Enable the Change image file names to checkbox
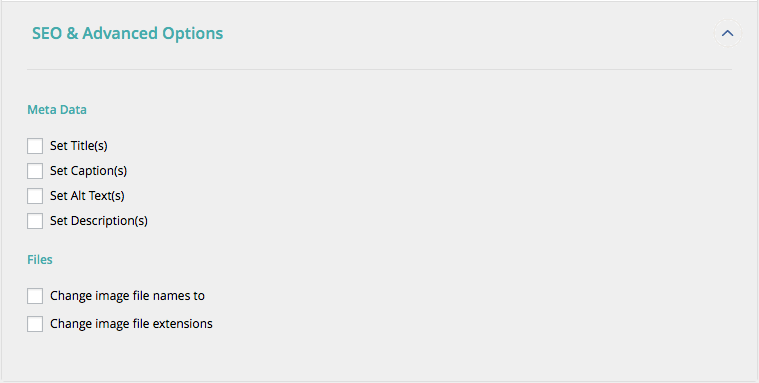The width and height of the screenshot is (759, 383). point(35,296)
